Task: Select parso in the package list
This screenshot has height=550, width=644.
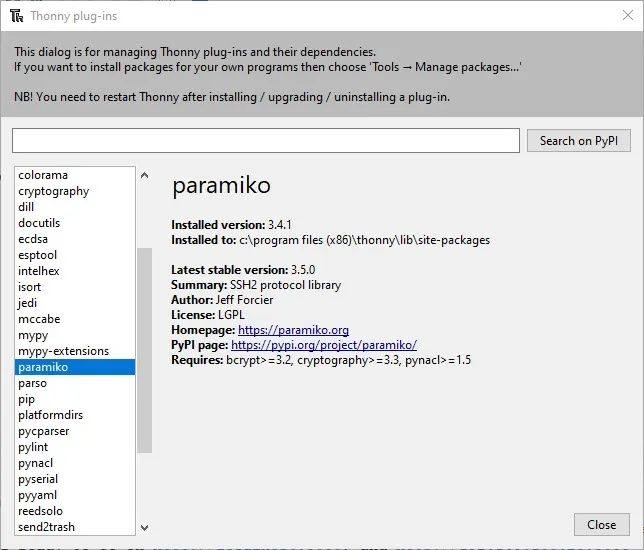Action: point(75,383)
